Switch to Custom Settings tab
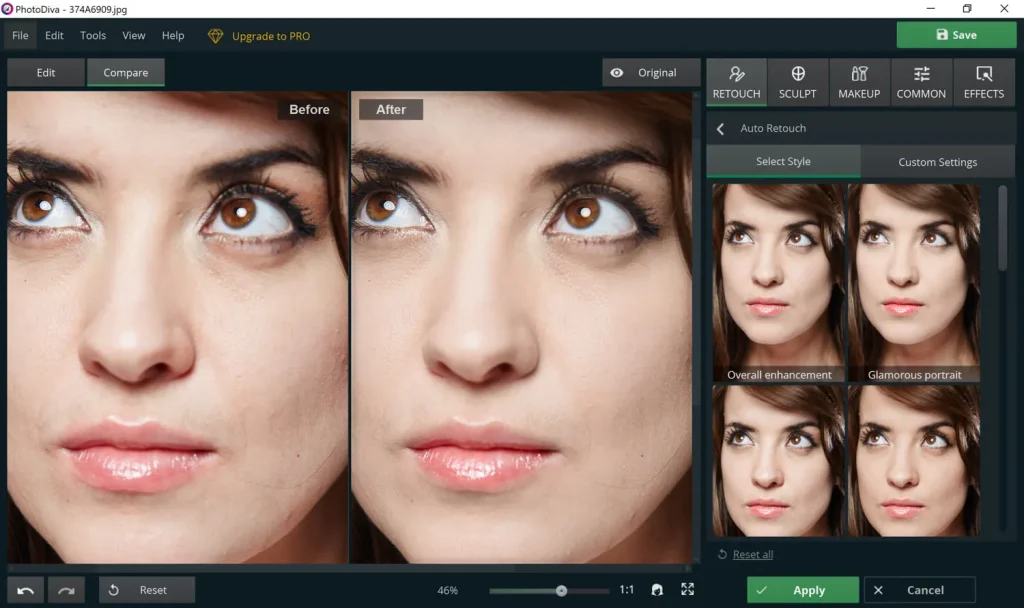 click(937, 162)
